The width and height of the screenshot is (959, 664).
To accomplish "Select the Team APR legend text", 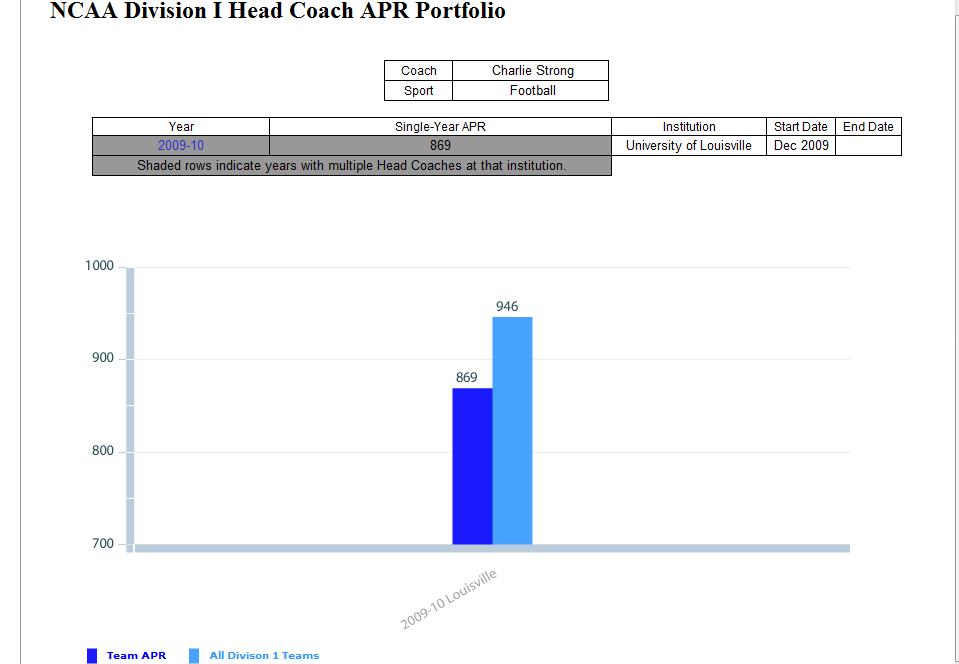I will point(136,656).
